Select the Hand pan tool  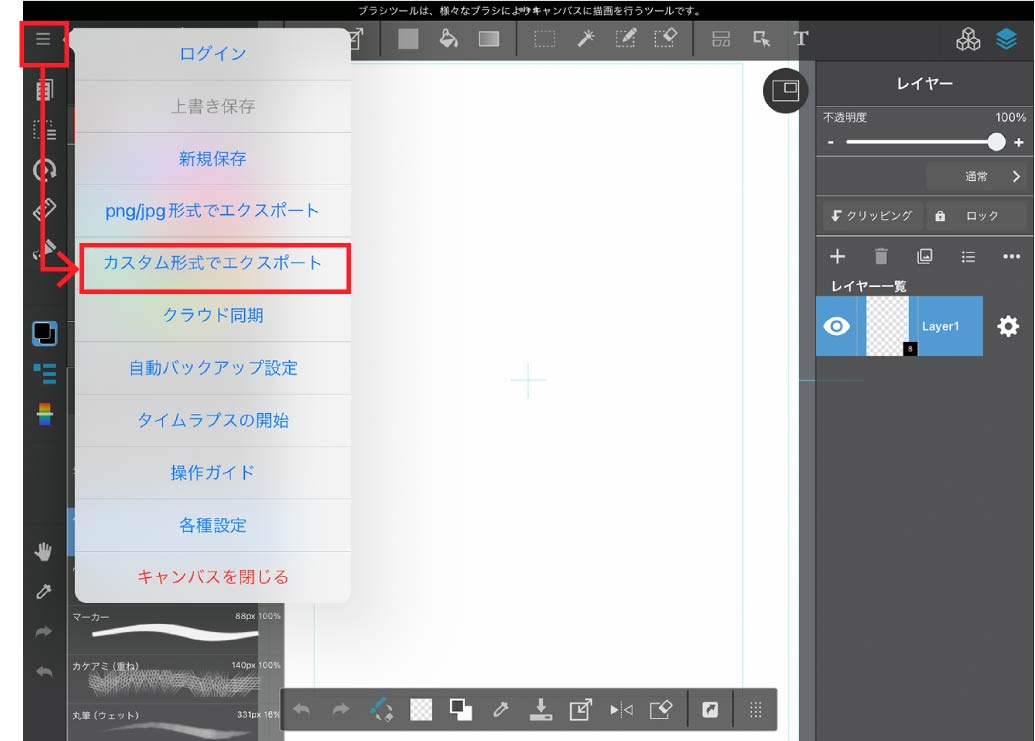coord(44,551)
